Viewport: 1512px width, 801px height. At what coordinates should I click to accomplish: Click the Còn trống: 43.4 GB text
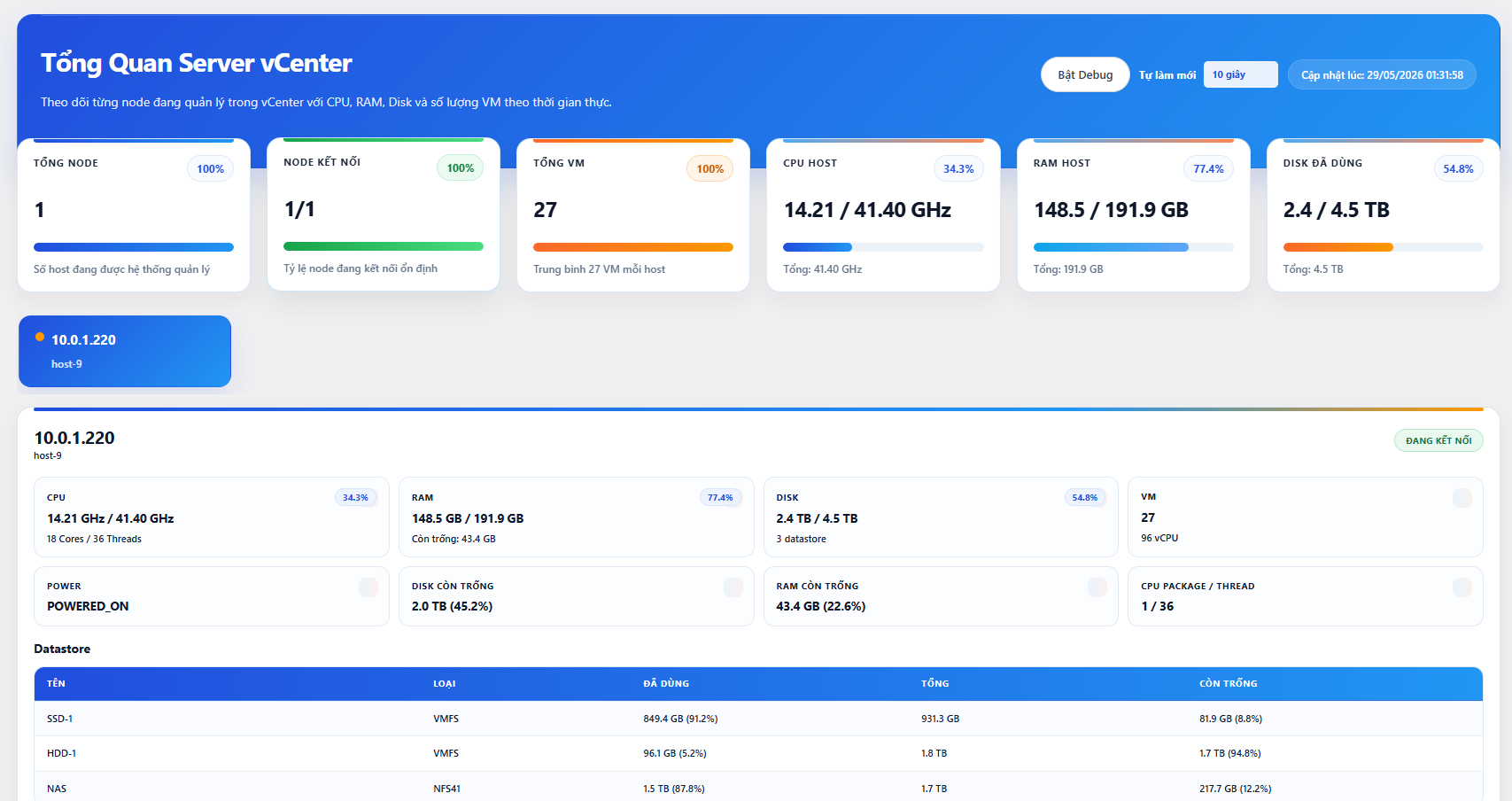454,539
